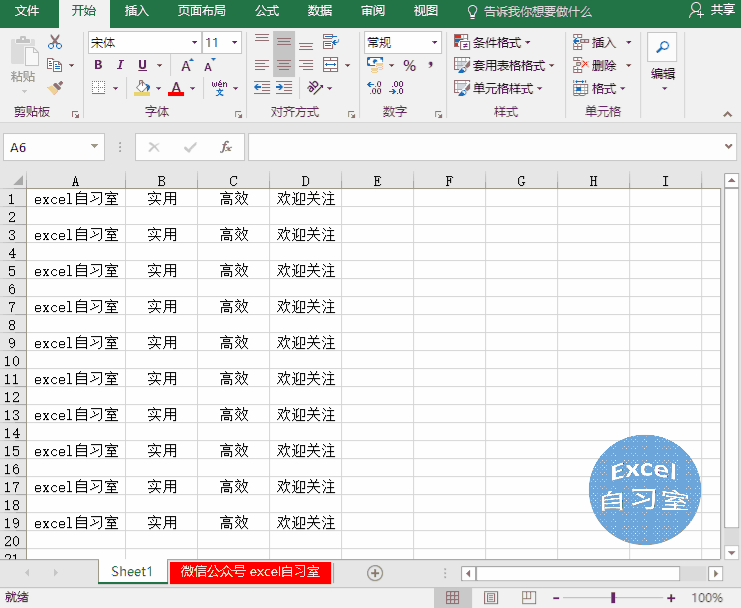Select middle vertical align icon
This screenshot has width=741, height=608.
coord(284,42)
